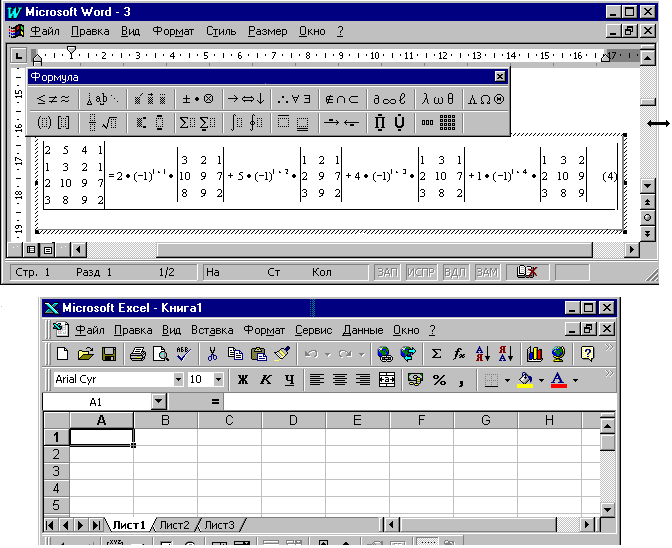Open uppercase Greek letters palette (Δ Ω)

[486, 99]
